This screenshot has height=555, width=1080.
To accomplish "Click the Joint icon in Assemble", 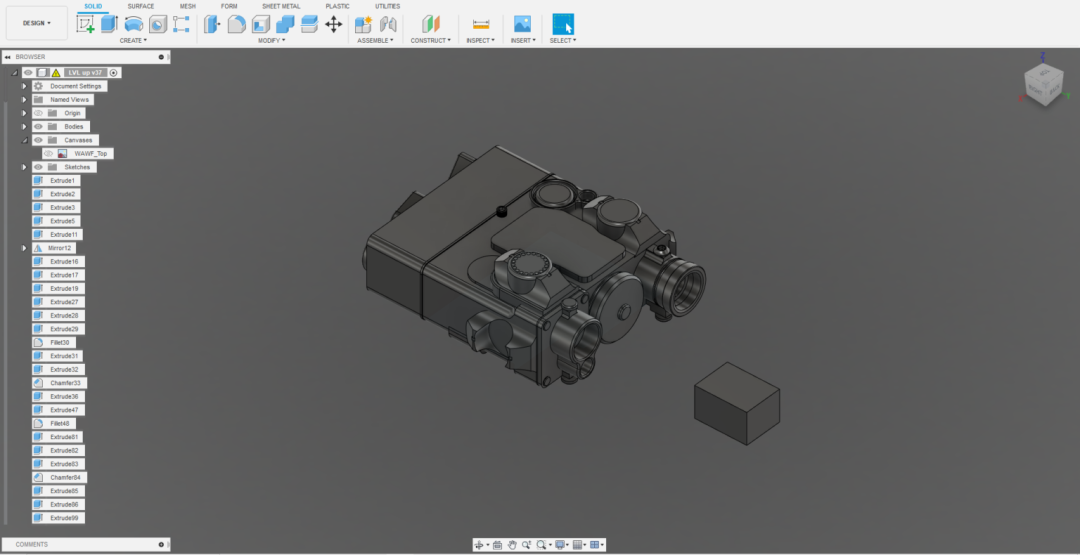I will (388, 24).
